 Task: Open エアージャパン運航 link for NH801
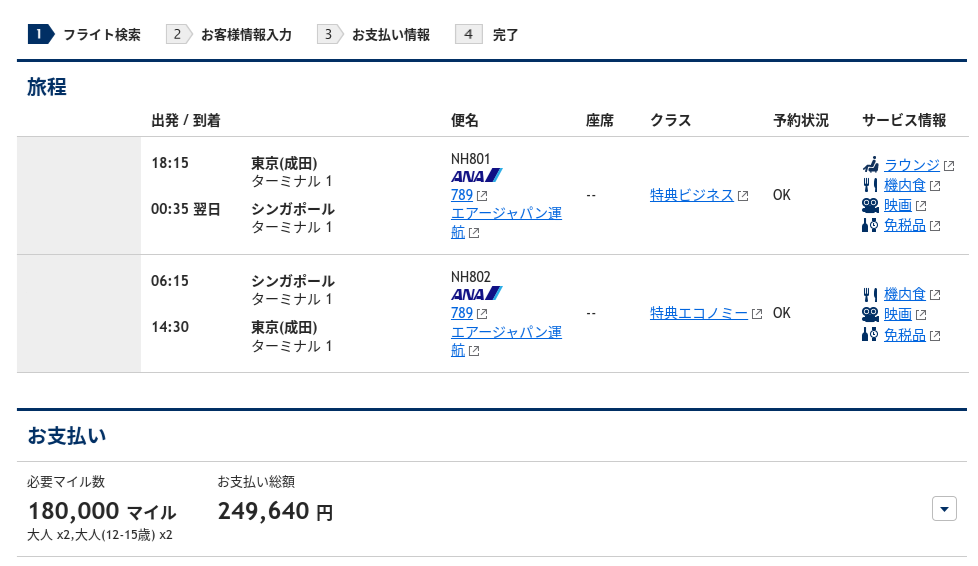(x=506, y=222)
